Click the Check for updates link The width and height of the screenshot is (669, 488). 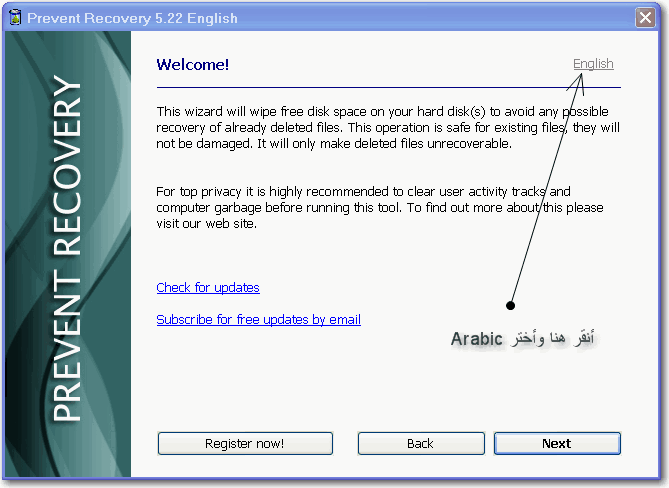[x=208, y=288]
